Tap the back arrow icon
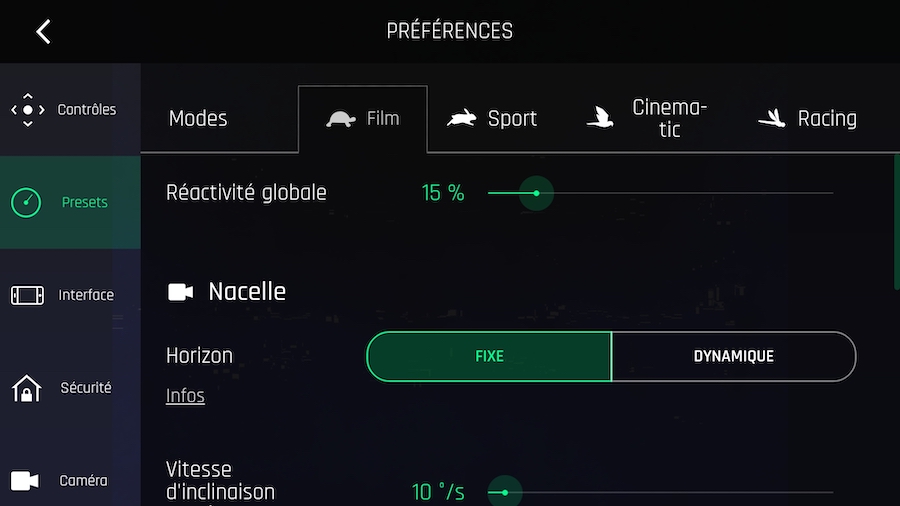Image resolution: width=900 pixels, height=506 pixels. pos(43,31)
